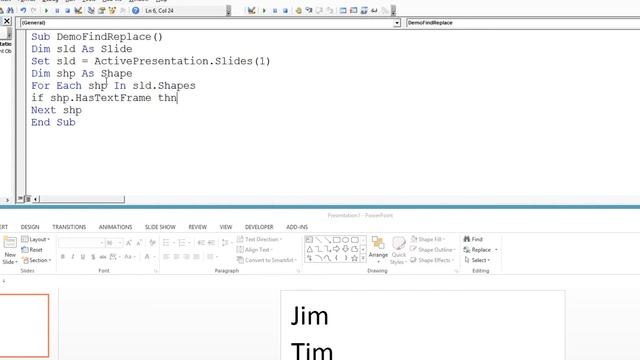The height and width of the screenshot is (360, 640).
Task: Click the binoculars Find icon in VBA toolbar
Action: [10, 11]
